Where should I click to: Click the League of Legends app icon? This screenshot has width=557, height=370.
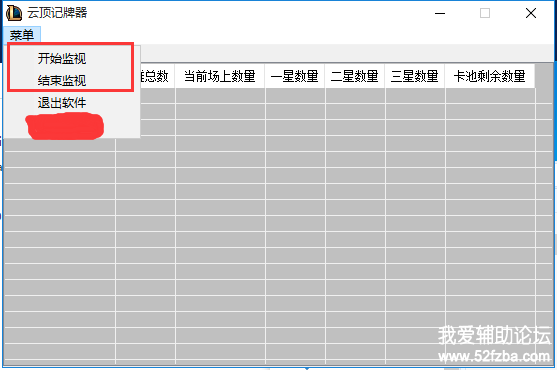tap(14, 13)
